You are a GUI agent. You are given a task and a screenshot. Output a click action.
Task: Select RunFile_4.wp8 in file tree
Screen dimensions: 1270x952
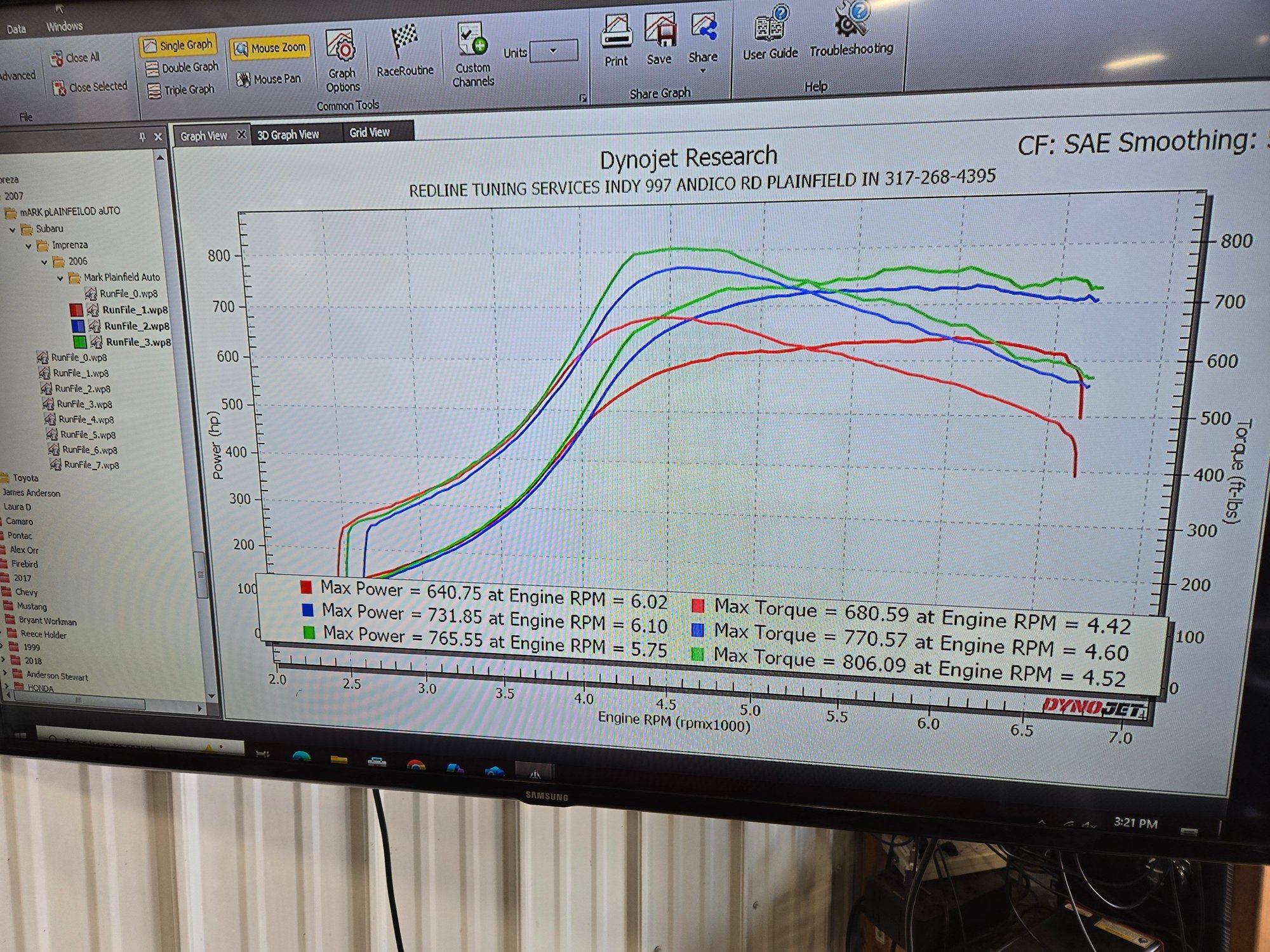tap(86, 420)
